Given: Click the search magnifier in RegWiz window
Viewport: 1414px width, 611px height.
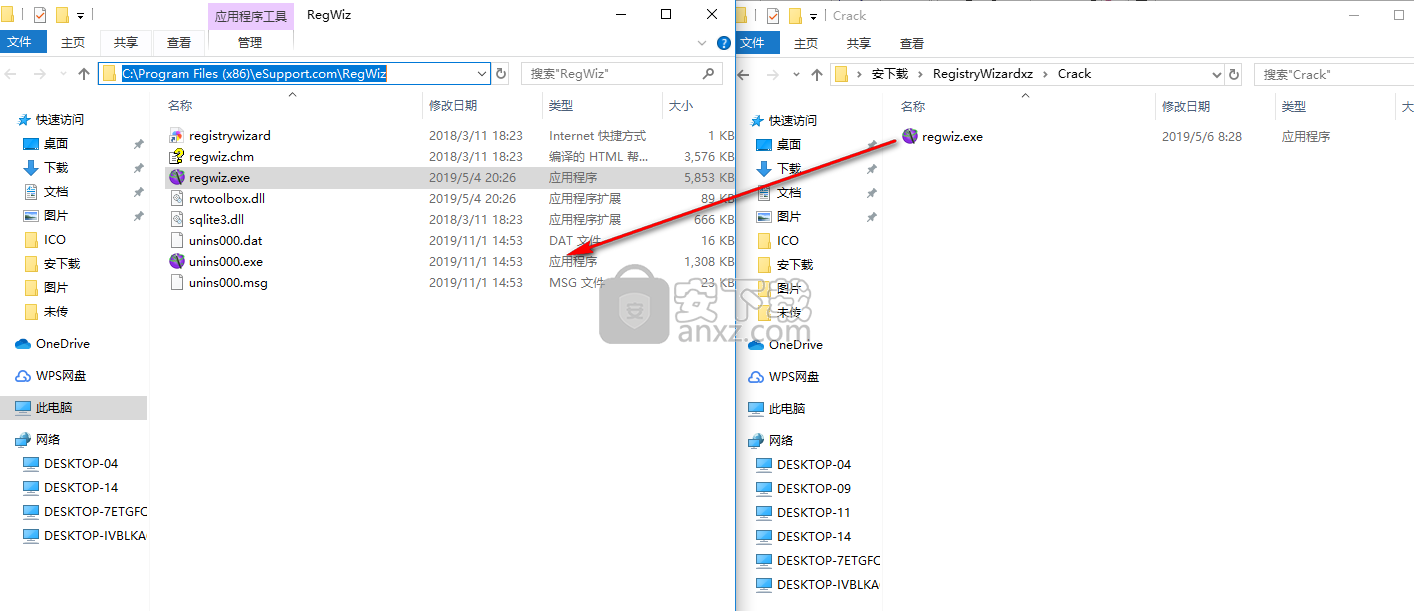Looking at the screenshot, I should coord(708,73).
